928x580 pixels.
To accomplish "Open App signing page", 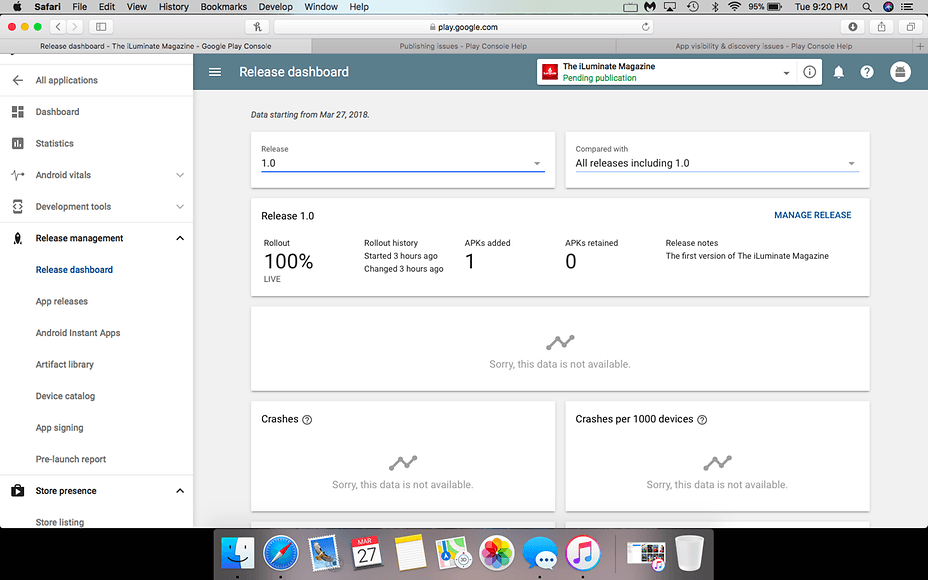I will 59,427.
